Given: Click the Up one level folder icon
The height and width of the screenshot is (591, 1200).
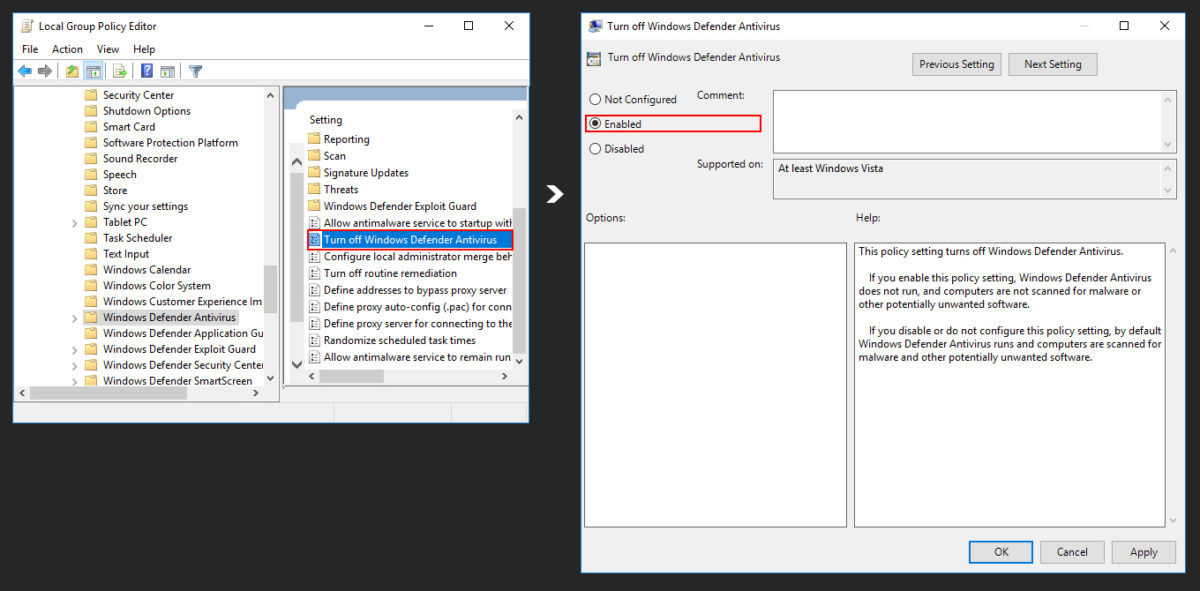Looking at the screenshot, I should coord(71,71).
